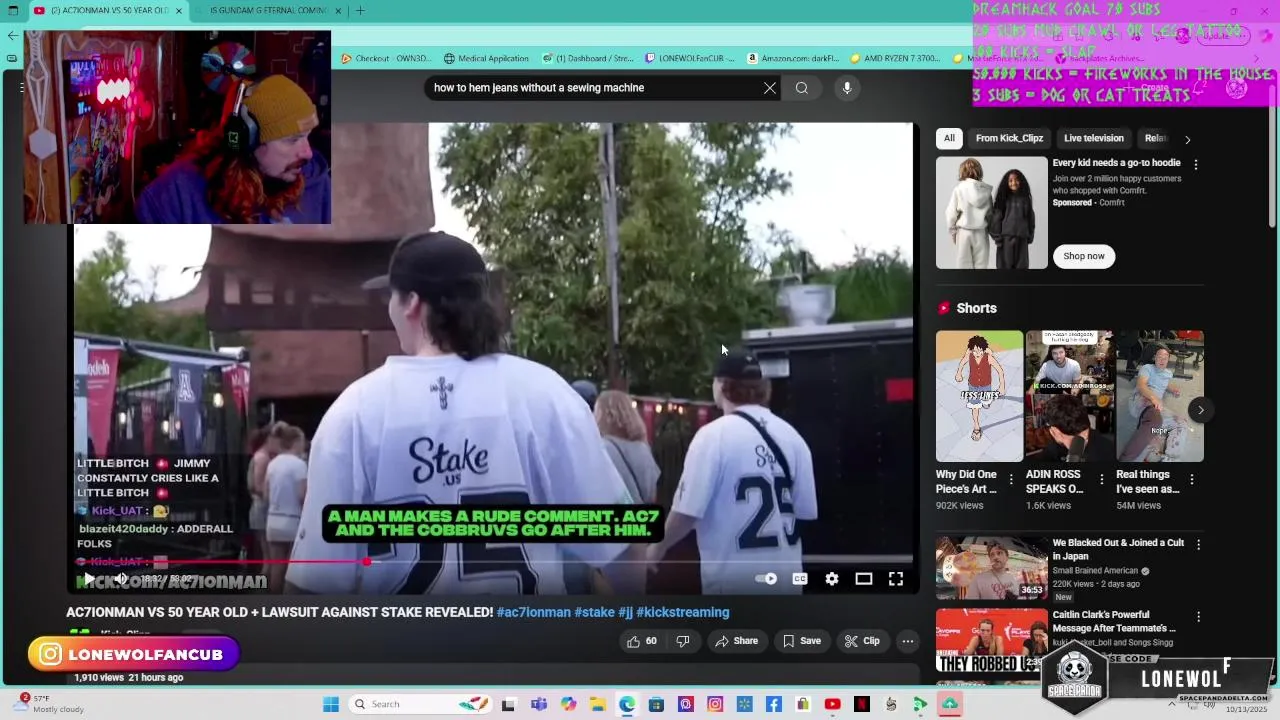
Task: Open Microsoft Teams from the taskbar
Action: click(539, 704)
